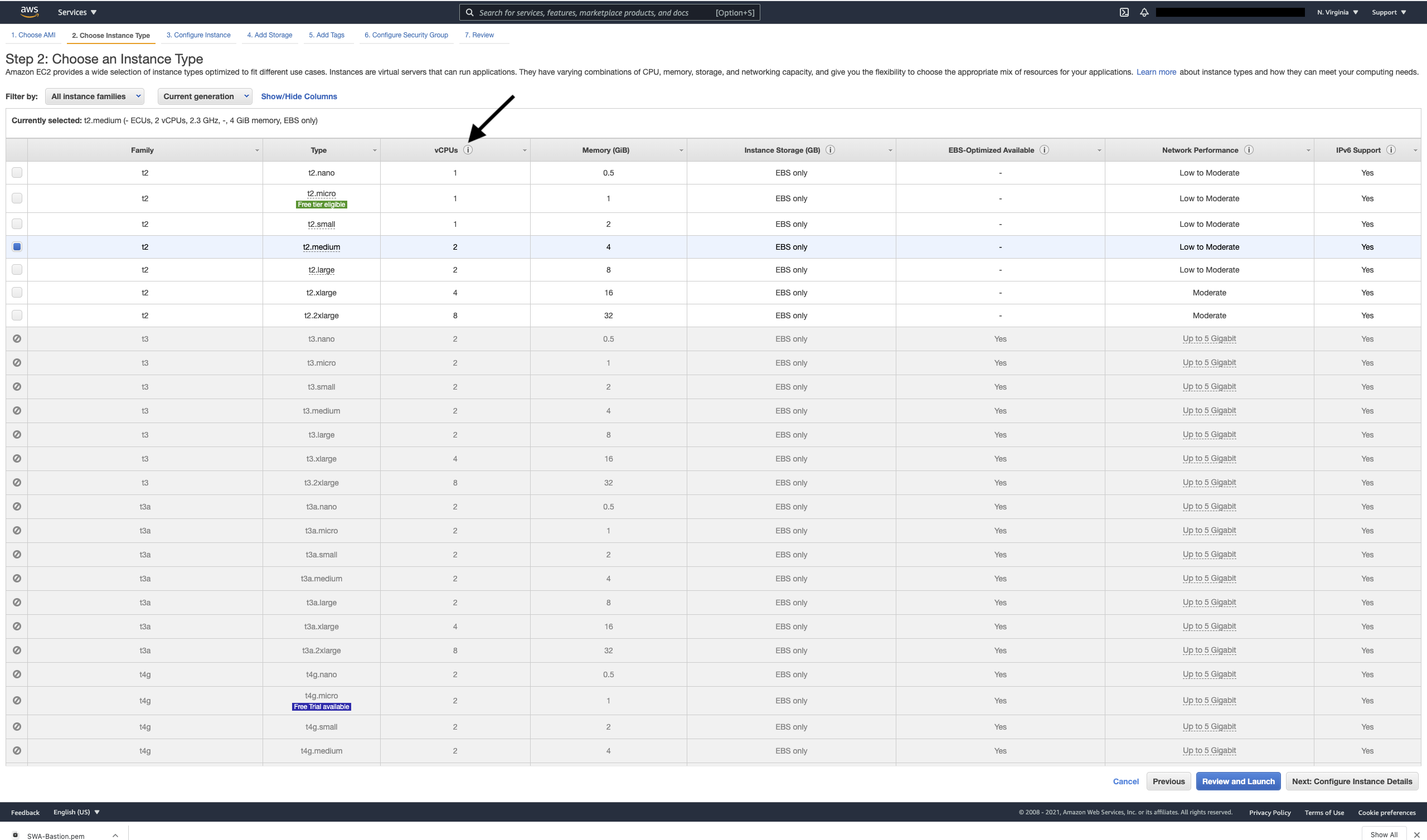Open the All instance families filter
The width and height of the screenshot is (1427, 840).
95,96
